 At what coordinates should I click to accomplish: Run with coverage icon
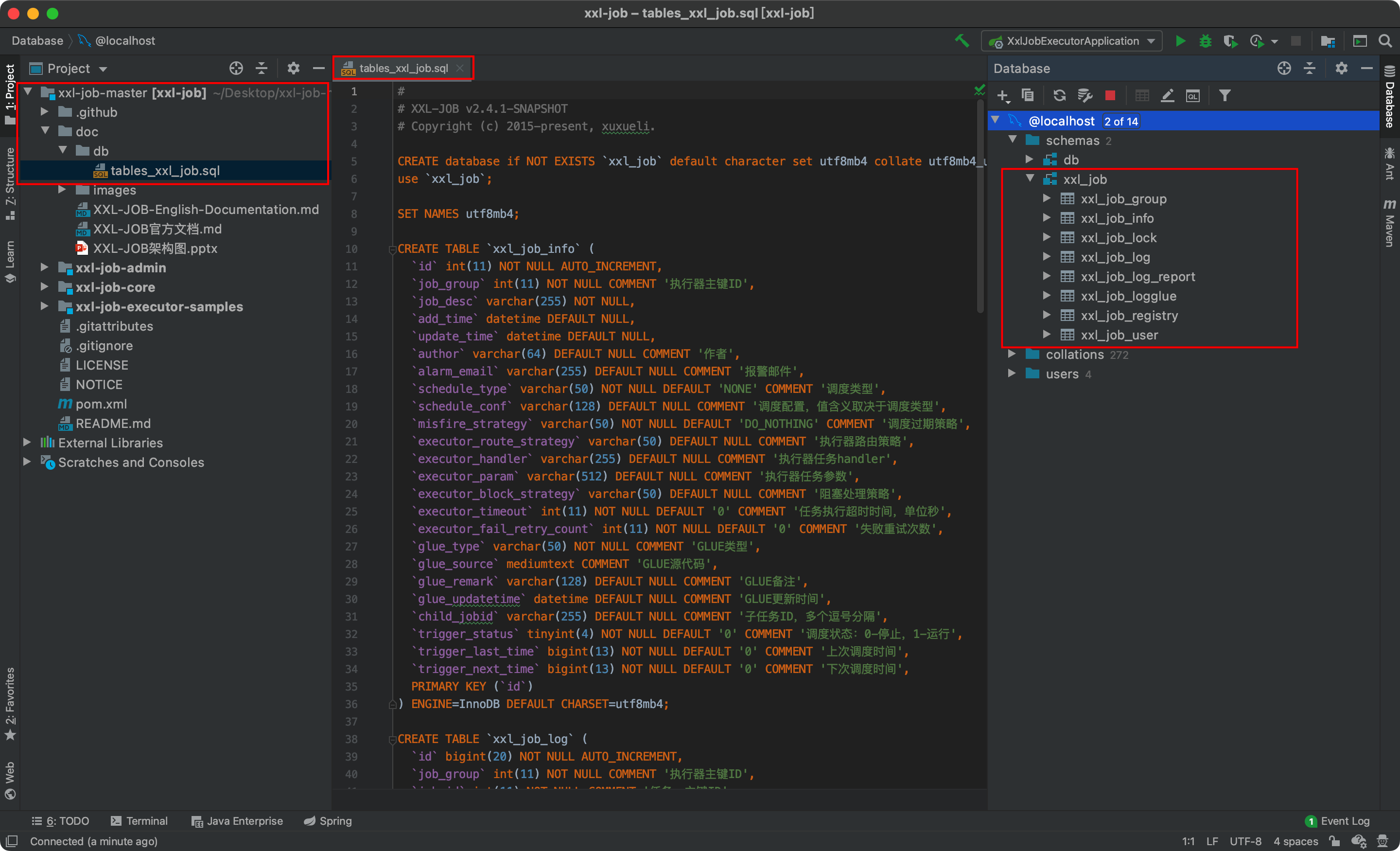point(1230,41)
